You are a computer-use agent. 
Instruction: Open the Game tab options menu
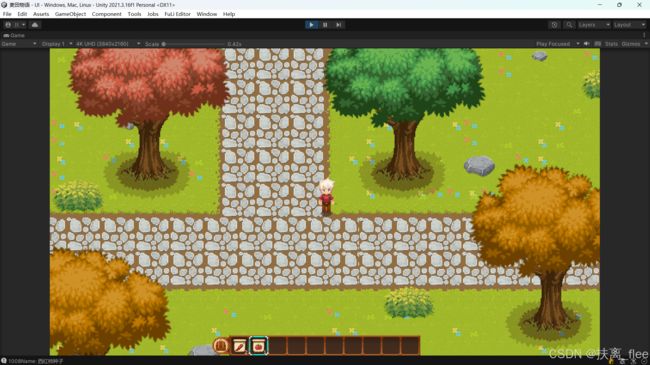pos(645,35)
